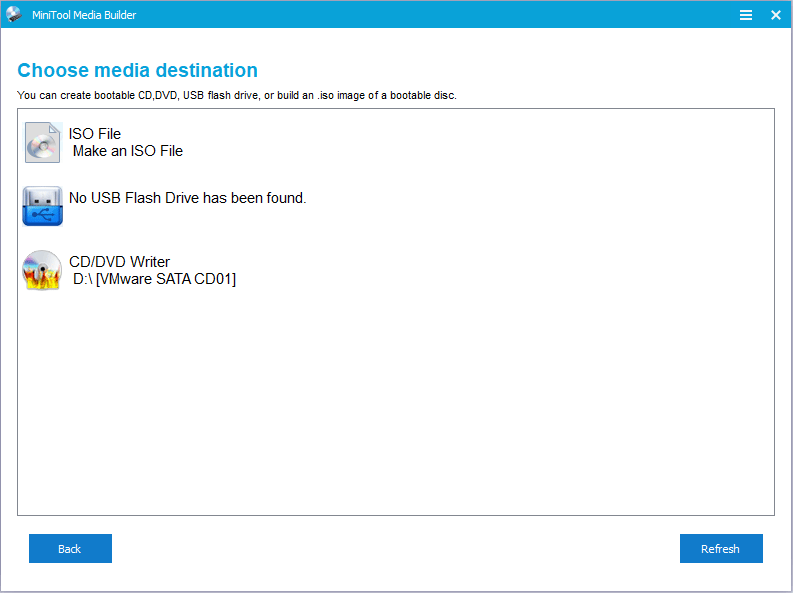The height and width of the screenshot is (593, 793).
Task: Select the "CD/DVD Writer" label
Action: [119, 262]
